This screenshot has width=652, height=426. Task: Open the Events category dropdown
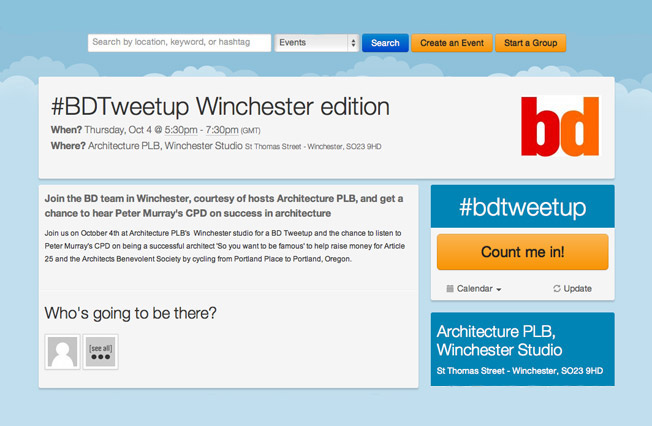(317, 43)
